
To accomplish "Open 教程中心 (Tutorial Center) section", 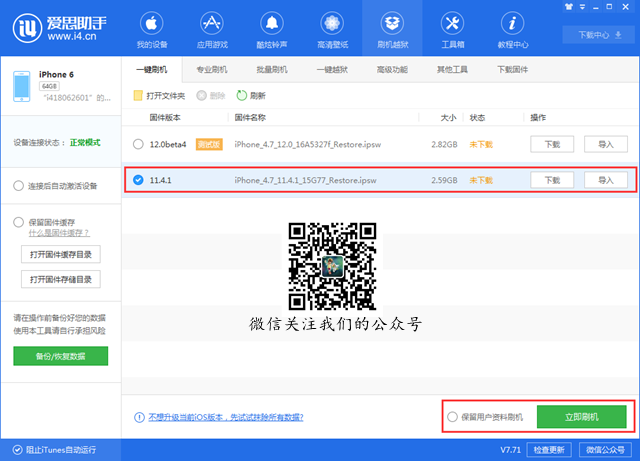I will [x=513, y=30].
